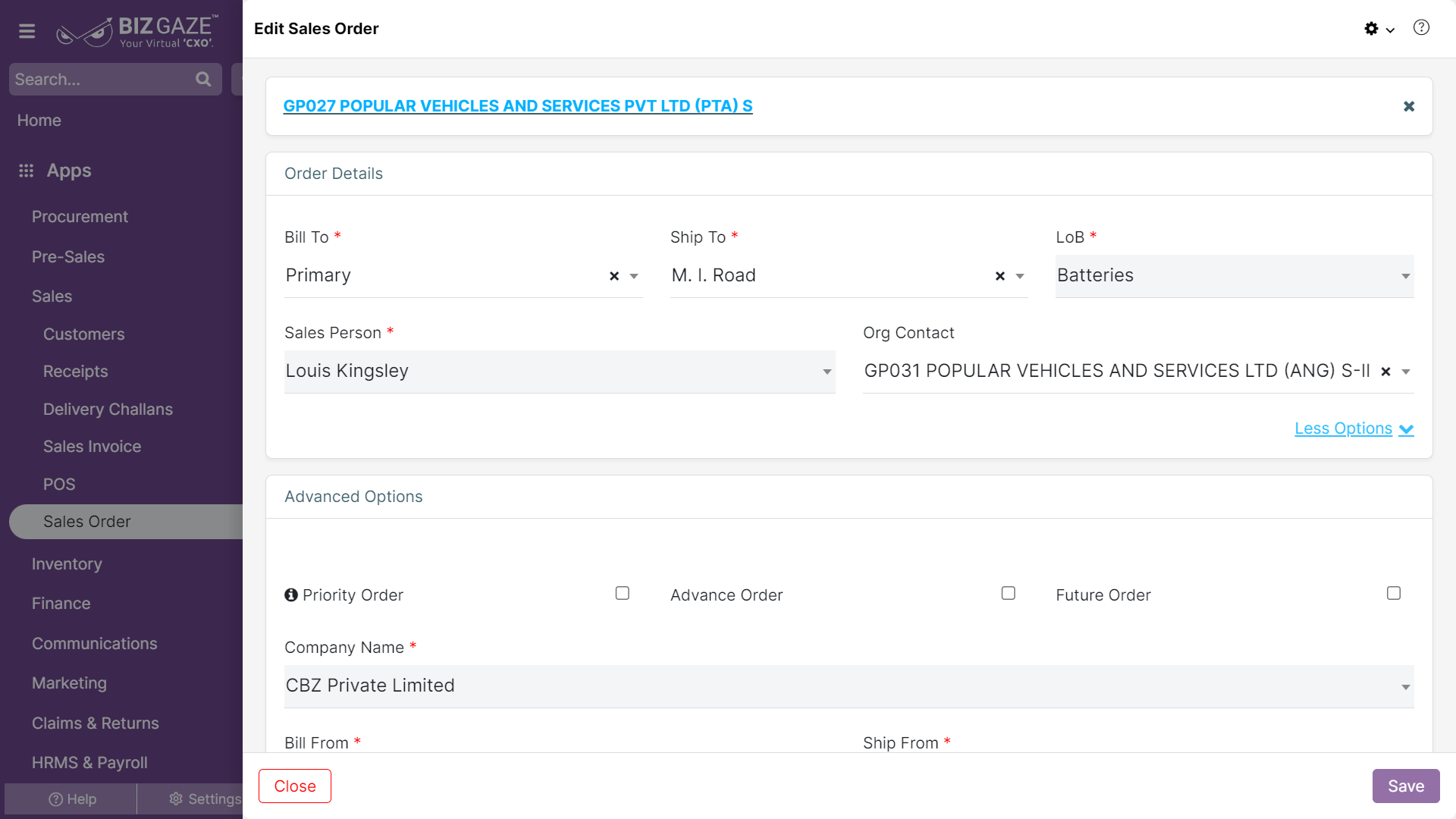Remove the GP027 customer with X icon
Screen dimensions: 1456x819
coord(1409,106)
